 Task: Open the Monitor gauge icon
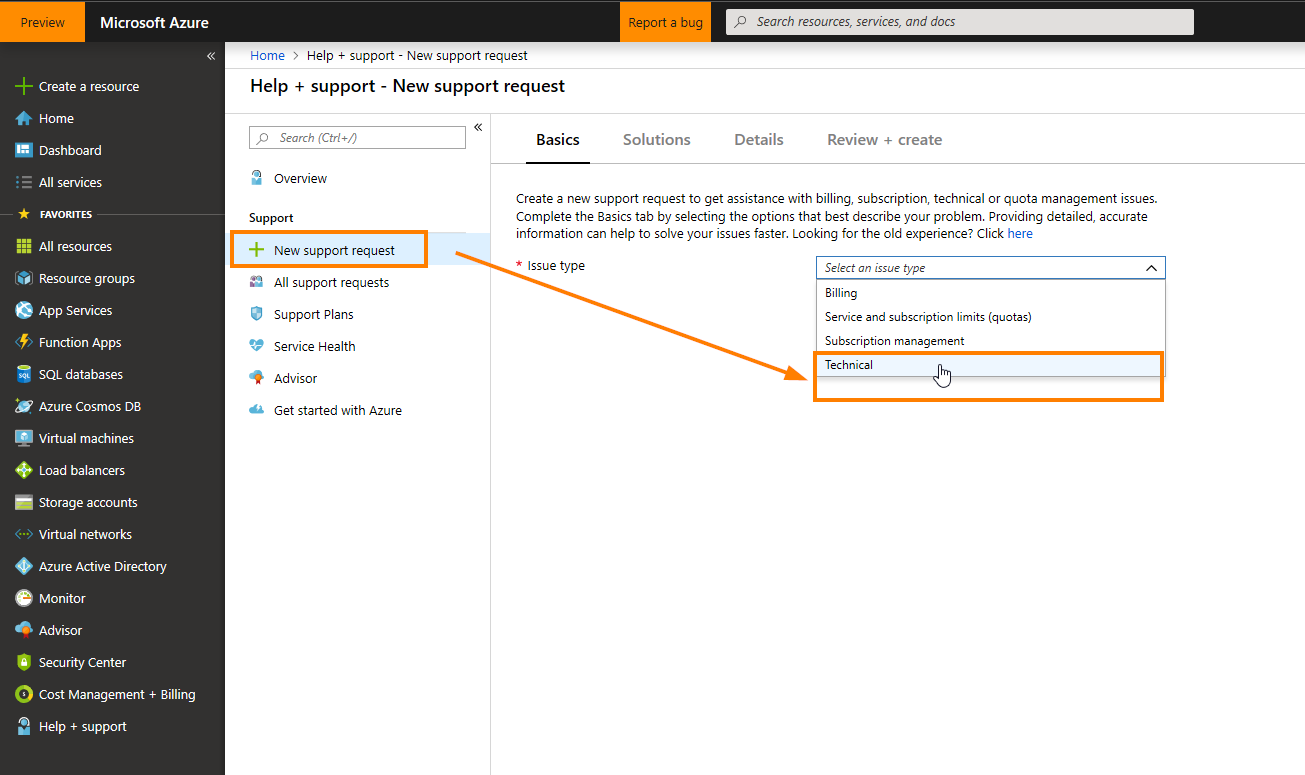point(24,599)
